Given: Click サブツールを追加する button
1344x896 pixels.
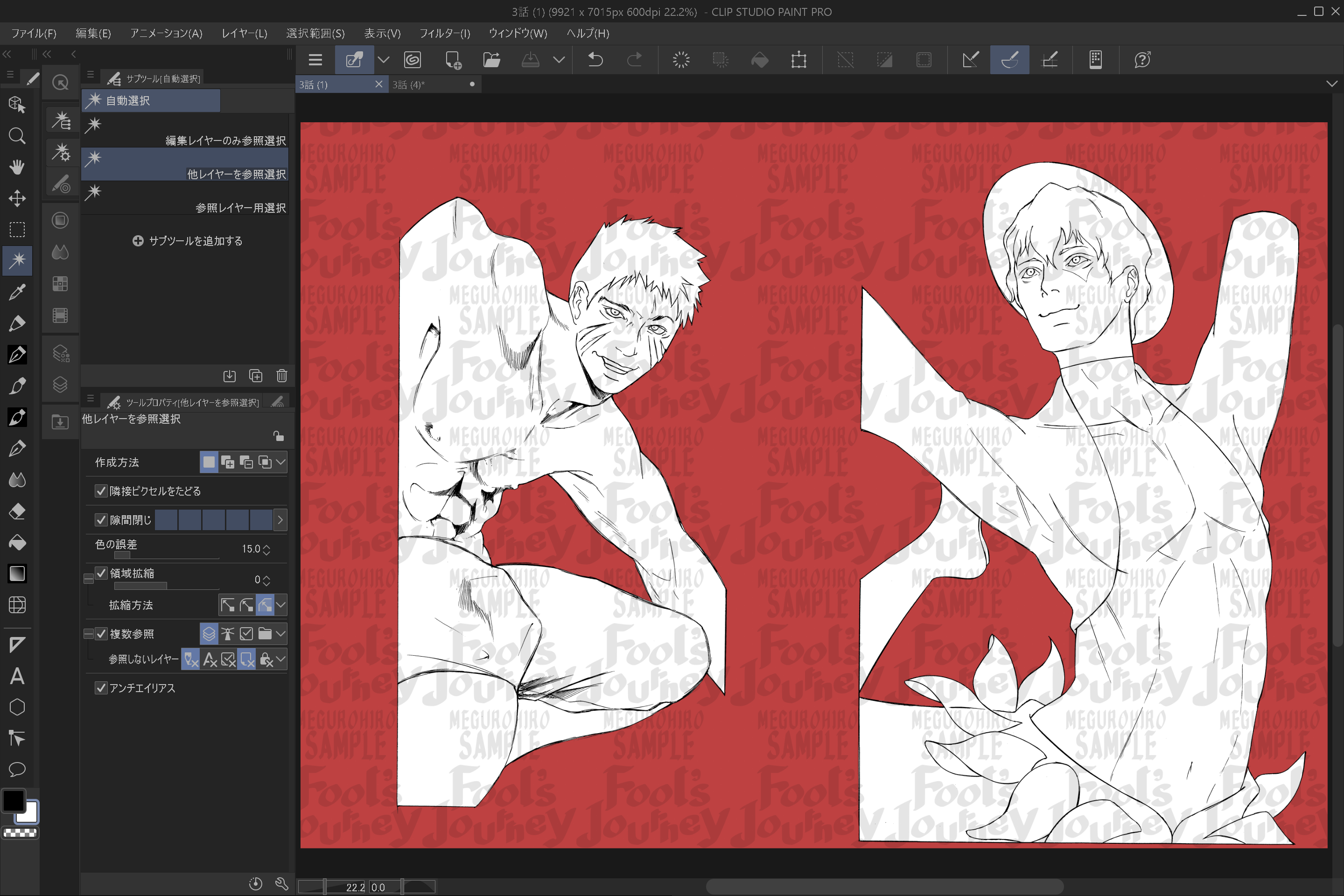Looking at the screenshot, I should (188, 241).
